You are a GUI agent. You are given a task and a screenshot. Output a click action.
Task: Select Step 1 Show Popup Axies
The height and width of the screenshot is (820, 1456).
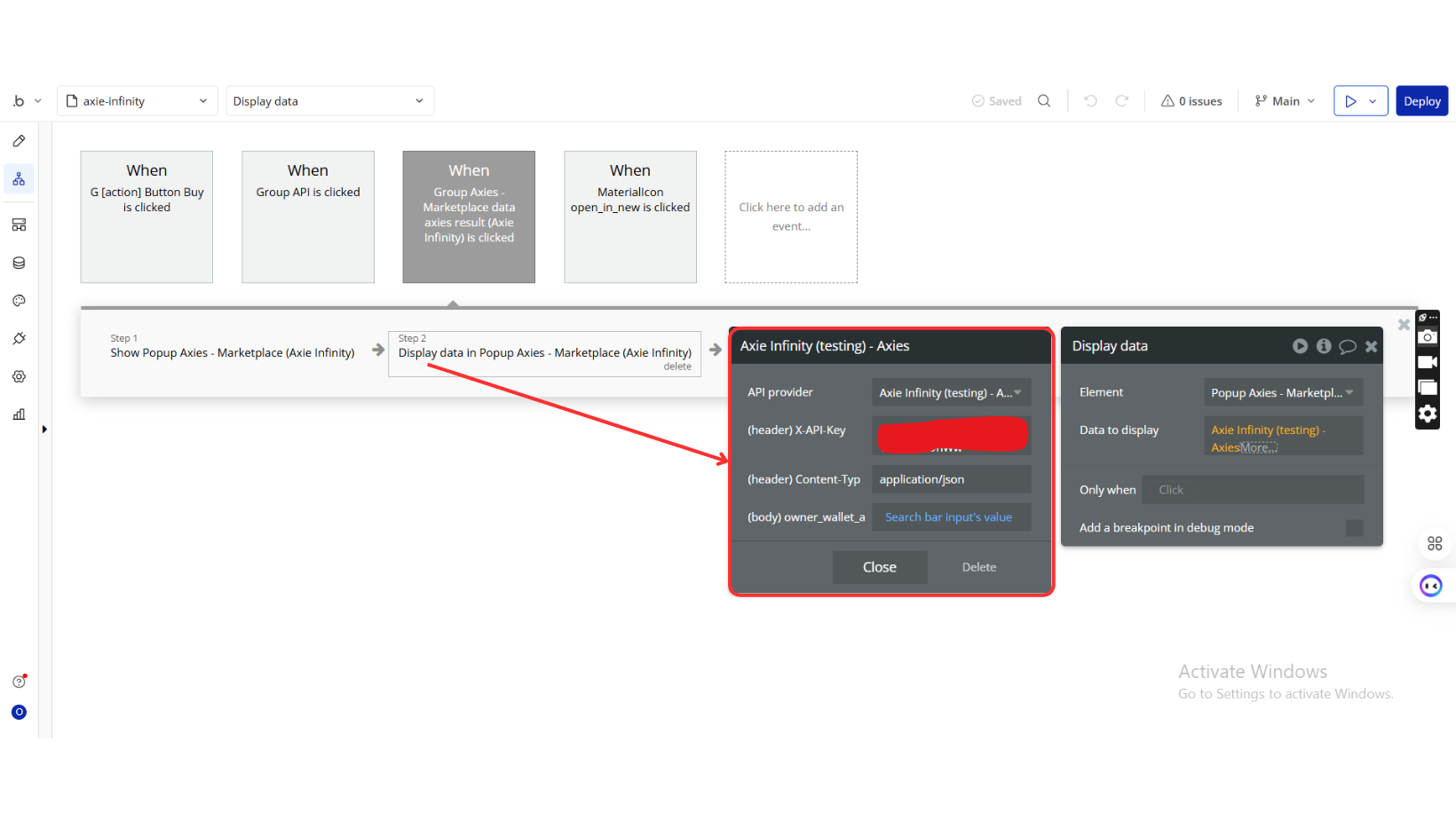click(x=233, y=347)
